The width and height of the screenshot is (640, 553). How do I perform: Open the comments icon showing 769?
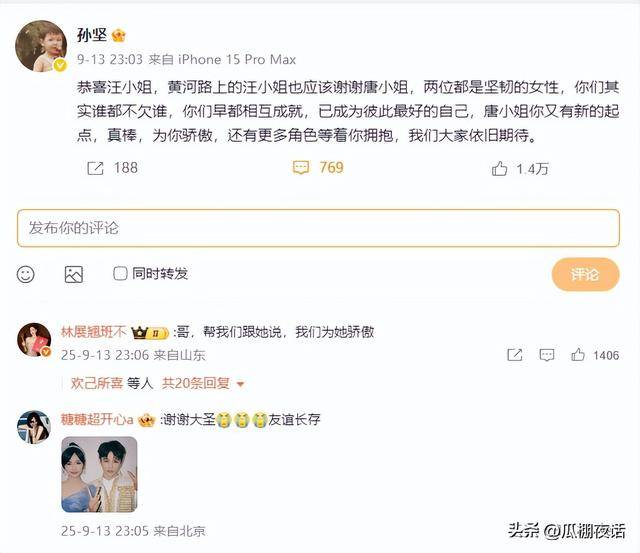click(301, 168)
